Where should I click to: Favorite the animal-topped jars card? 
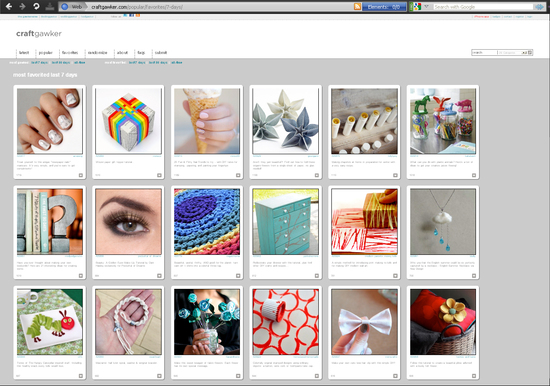[474, 175]
